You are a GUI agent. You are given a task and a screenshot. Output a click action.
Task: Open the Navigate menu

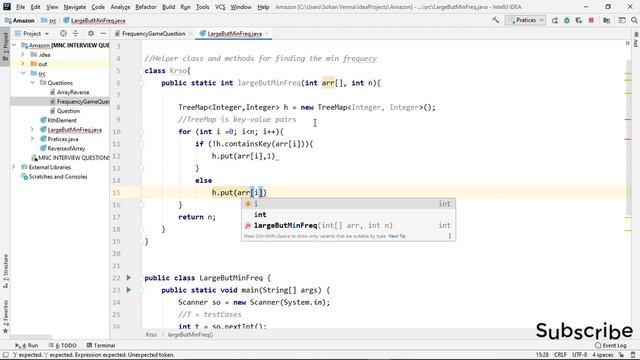[x=75, y=7]
